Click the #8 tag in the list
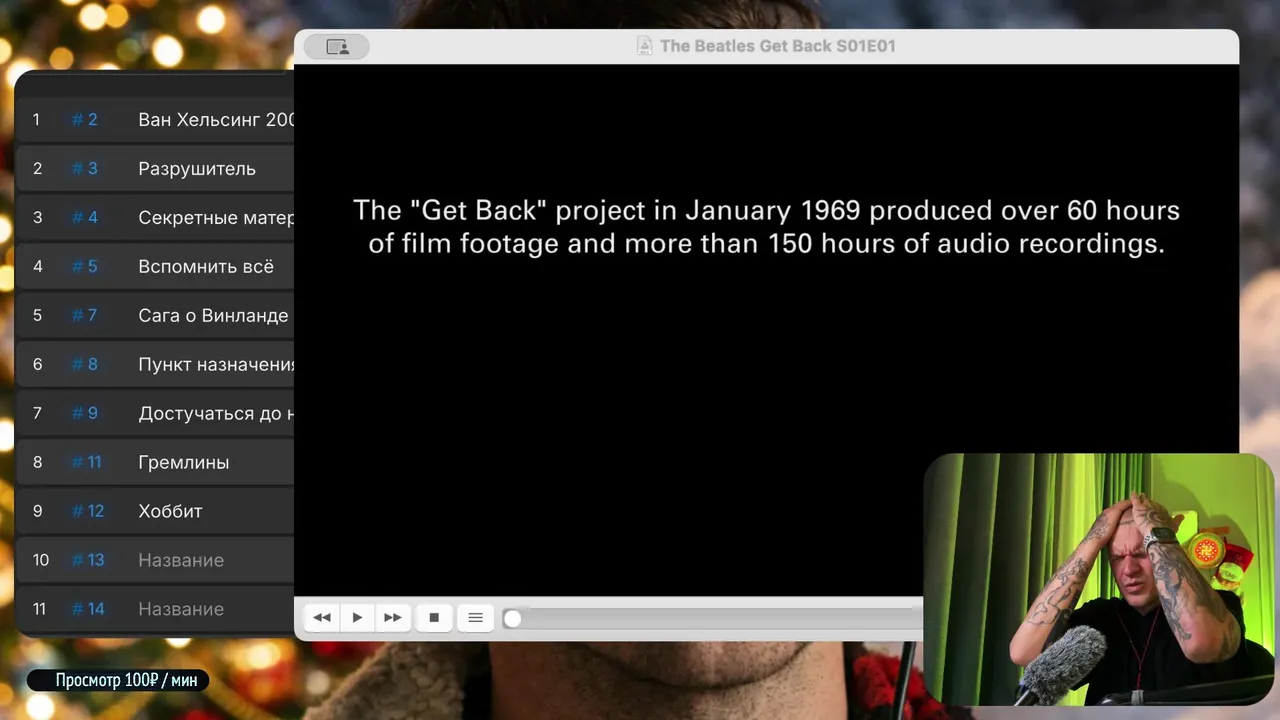Image resolution: width=1280 pixels, height=720 pixels. [x=85, y=365]
